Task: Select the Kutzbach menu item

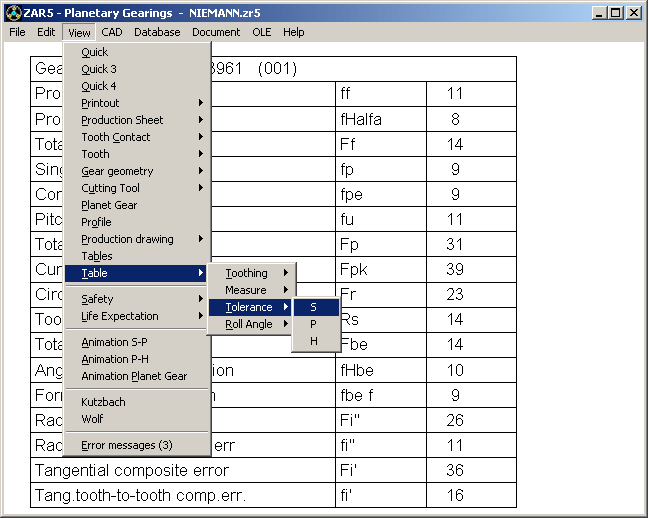Action: point(103,402)
